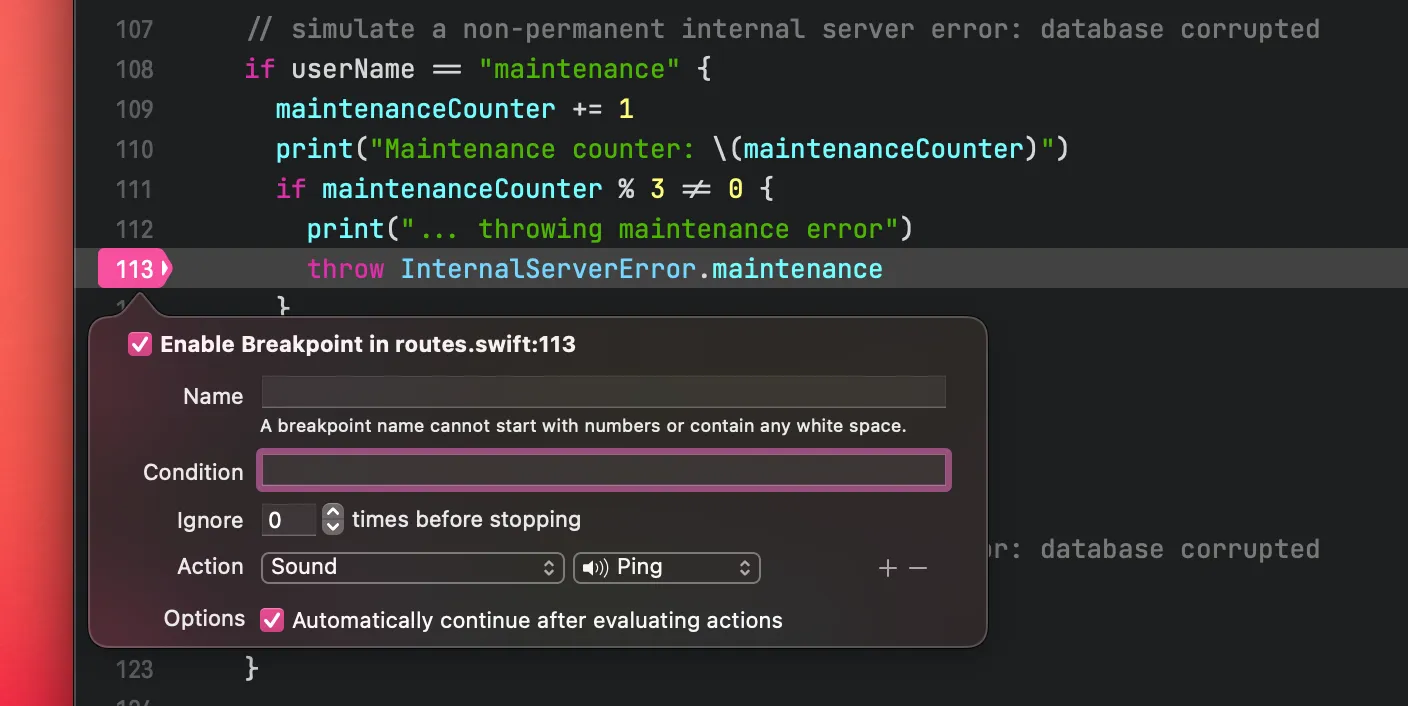Click the breakpoint marker on line 113
The height and width of the screenshot is (706, 1408).
click(x=134, y=269)
